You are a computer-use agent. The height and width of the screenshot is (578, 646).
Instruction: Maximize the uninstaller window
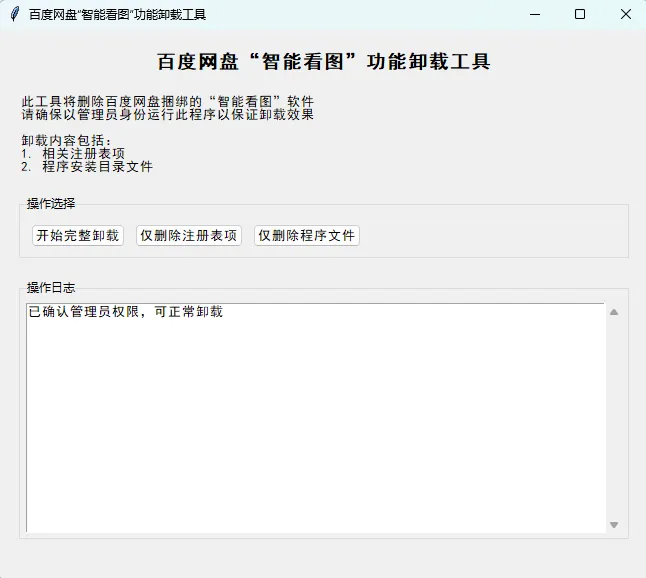580,14
